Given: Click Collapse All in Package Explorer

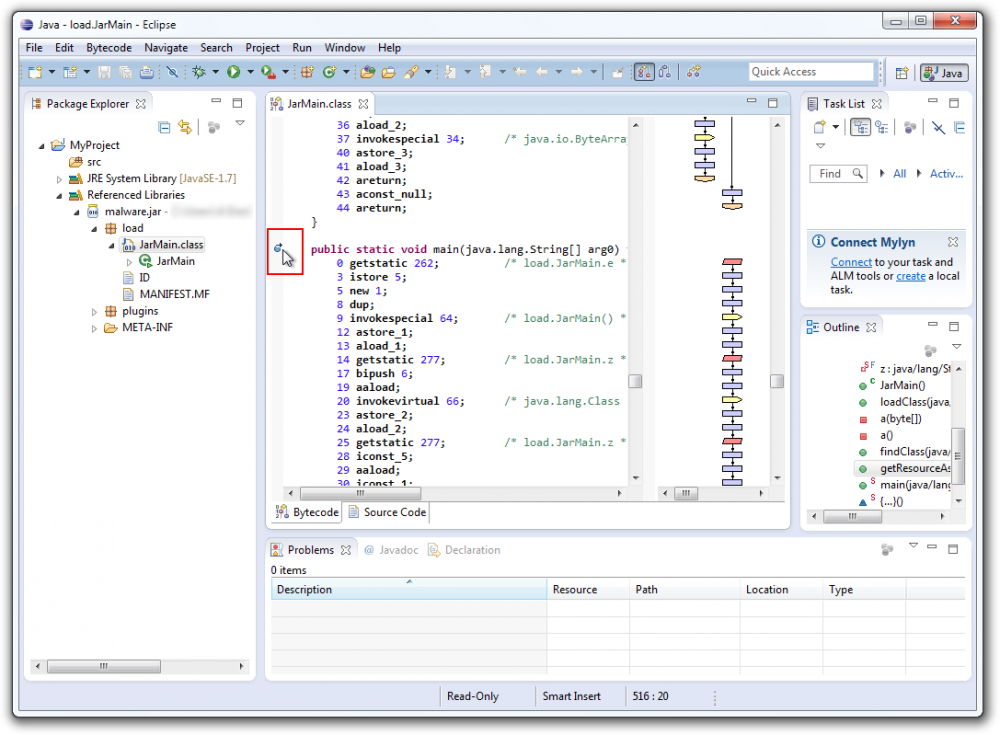Looking at the screenshot, I should [x=164, y=127].
